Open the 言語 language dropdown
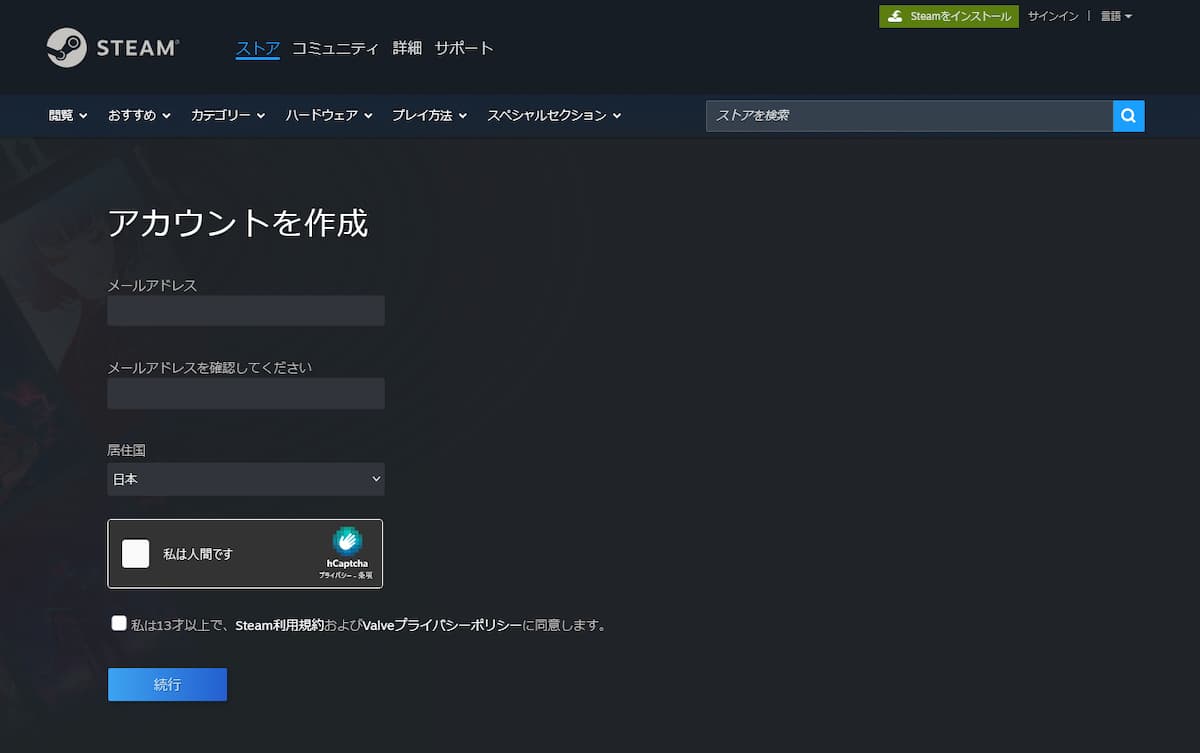Screen dimensions: 1200x753 coord(1116,16)
